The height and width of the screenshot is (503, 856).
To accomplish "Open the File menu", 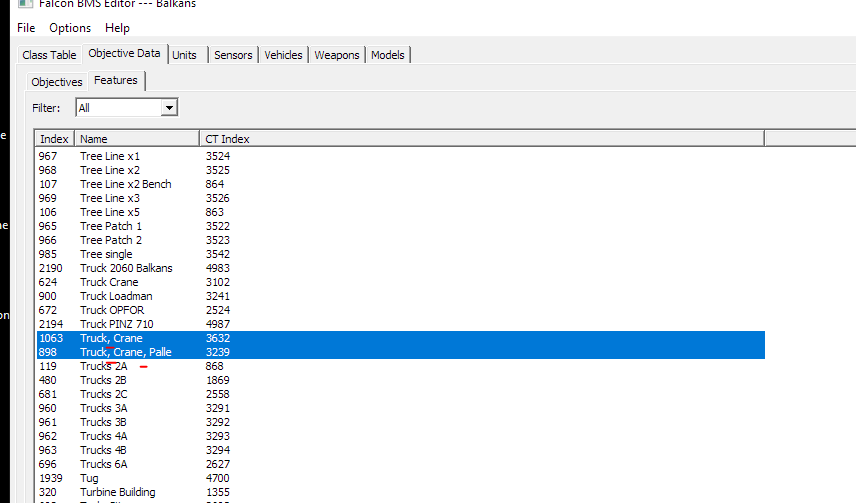I will point(26,28).
